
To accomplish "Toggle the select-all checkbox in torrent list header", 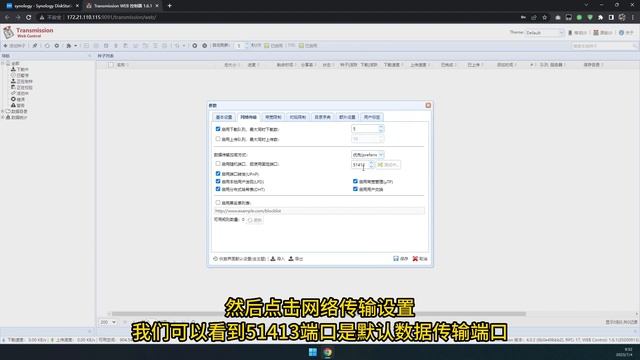I will pos(111,65).
